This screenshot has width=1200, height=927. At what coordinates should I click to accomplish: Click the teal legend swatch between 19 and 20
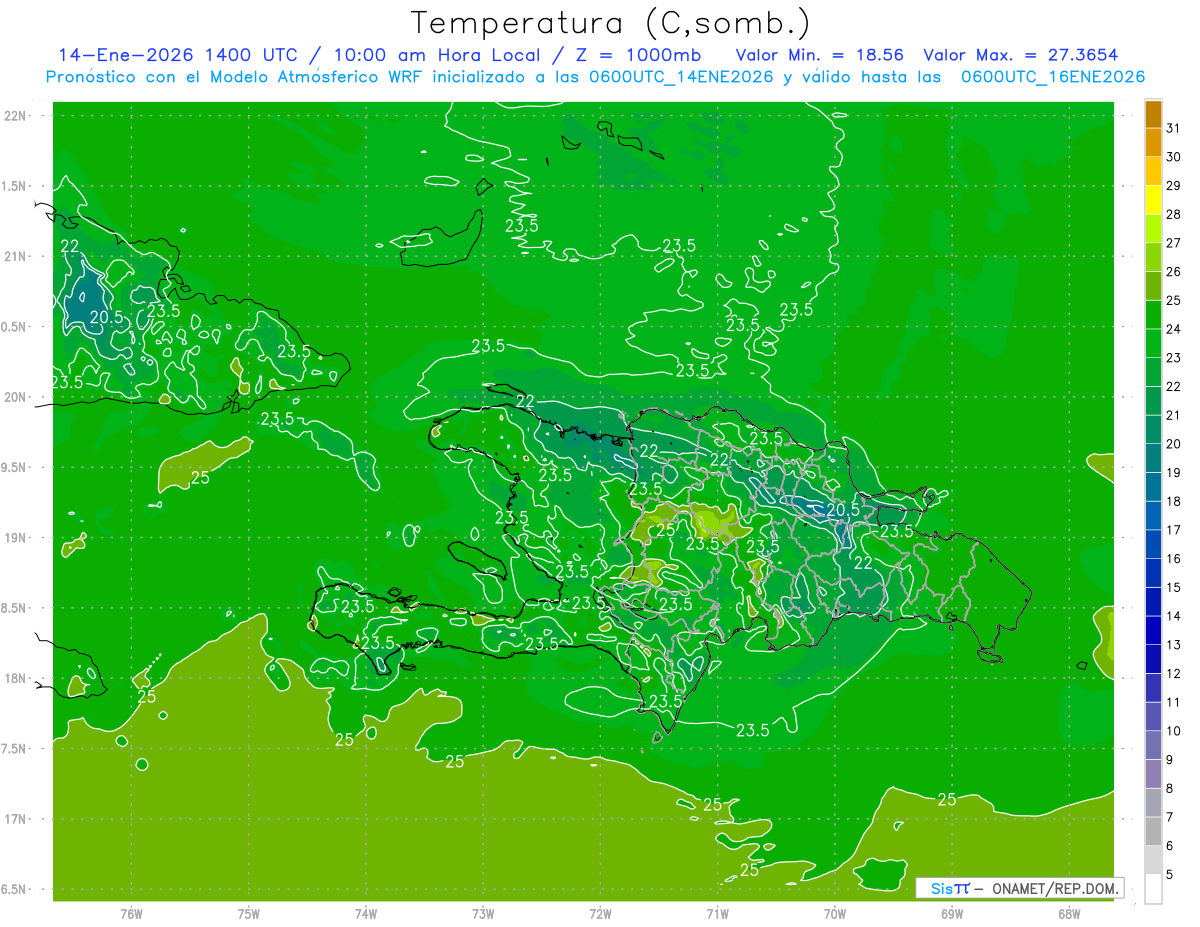click(1153, 459)
